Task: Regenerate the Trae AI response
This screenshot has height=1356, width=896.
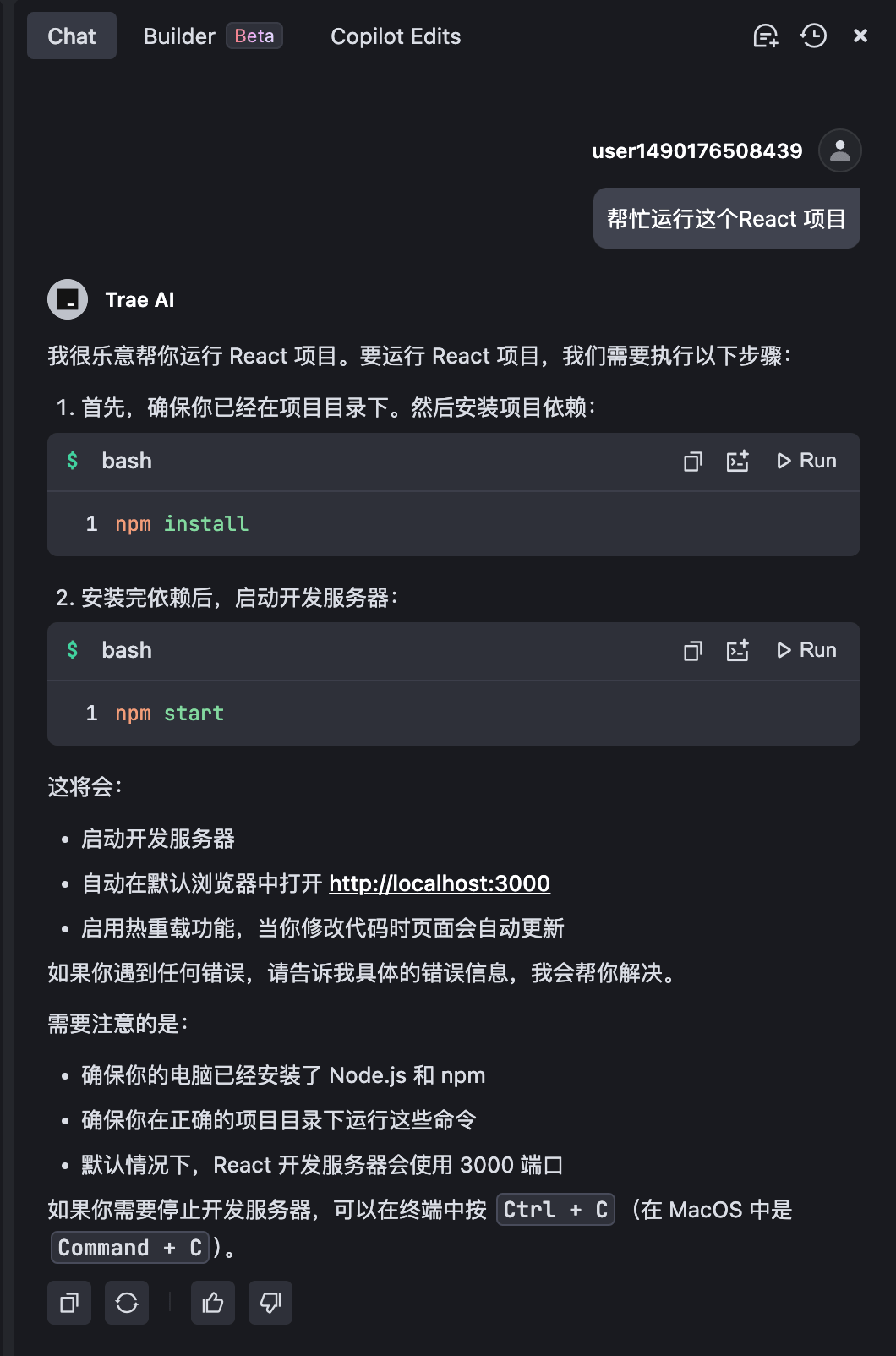Action: pyautogui.click(x=127, y=1303)
